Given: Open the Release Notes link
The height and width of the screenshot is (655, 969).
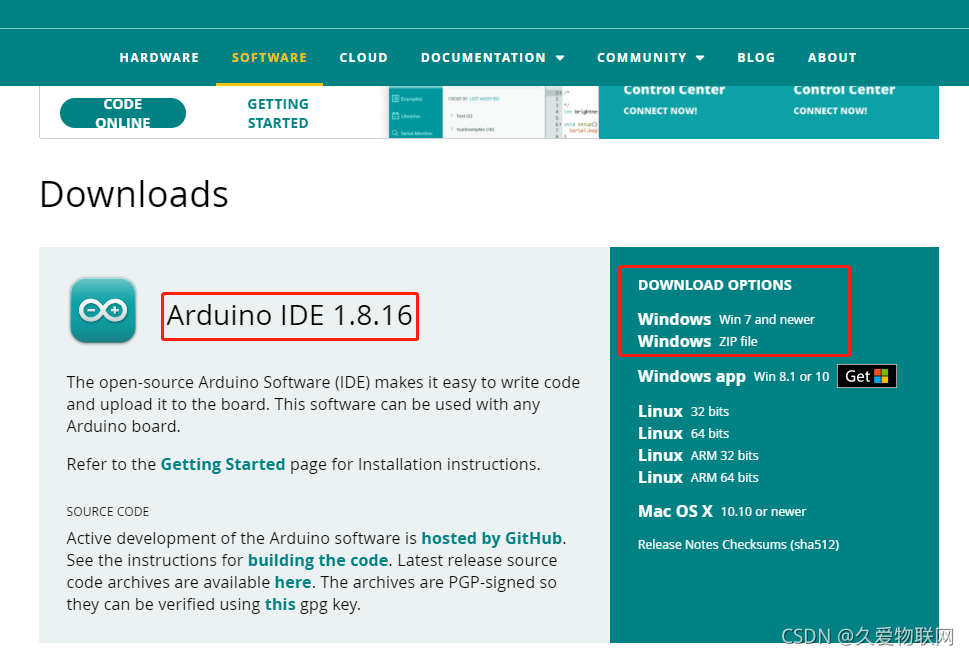Looking at the screenshot, I should click(679, 544).
